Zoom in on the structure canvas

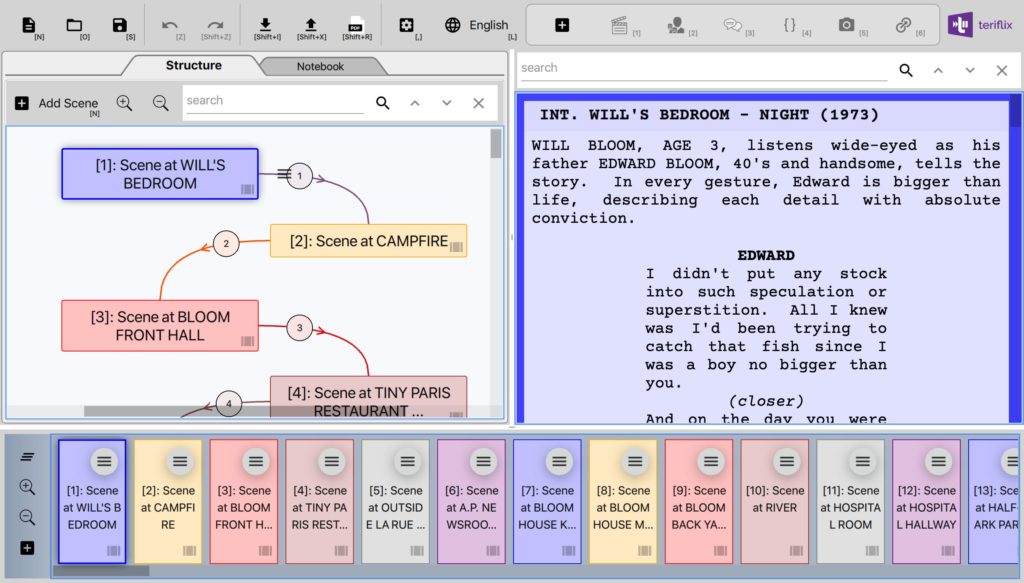click(124, 102)
